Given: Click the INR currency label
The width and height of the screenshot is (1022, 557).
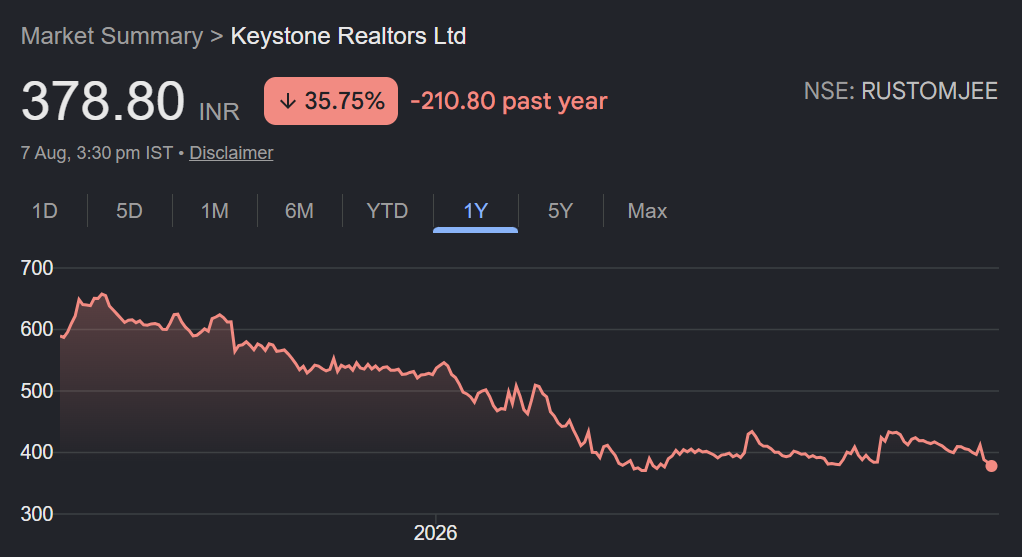Looking at the screenshot, I should [x=219, y=112].
